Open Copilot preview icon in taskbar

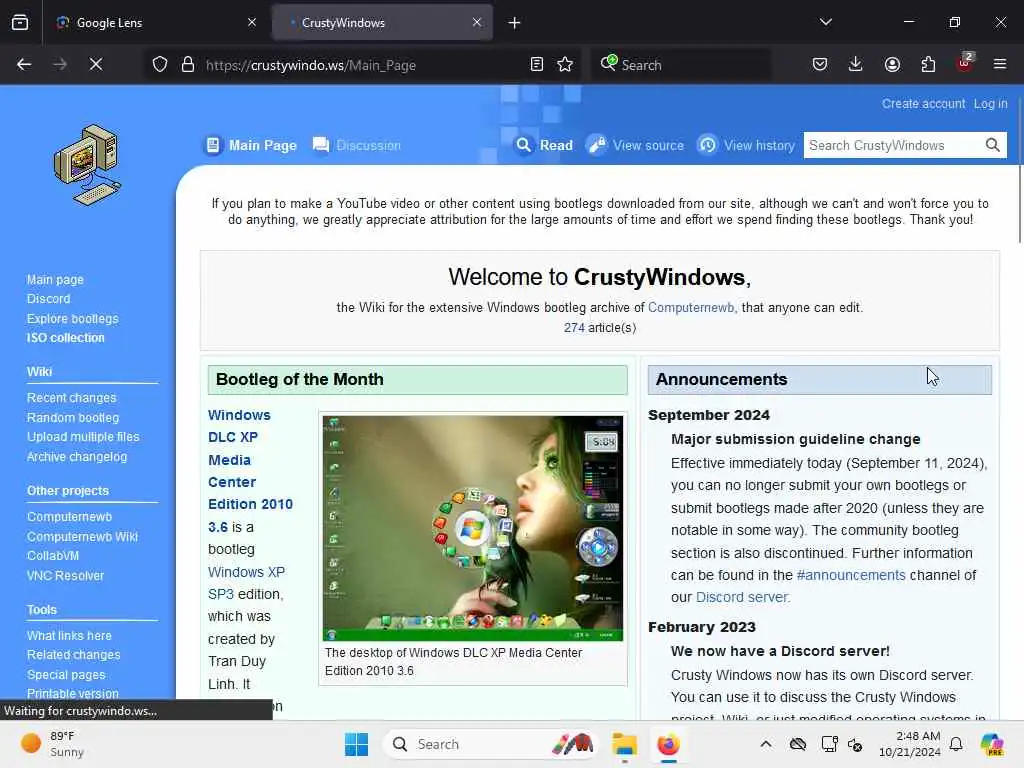(992, 744)
